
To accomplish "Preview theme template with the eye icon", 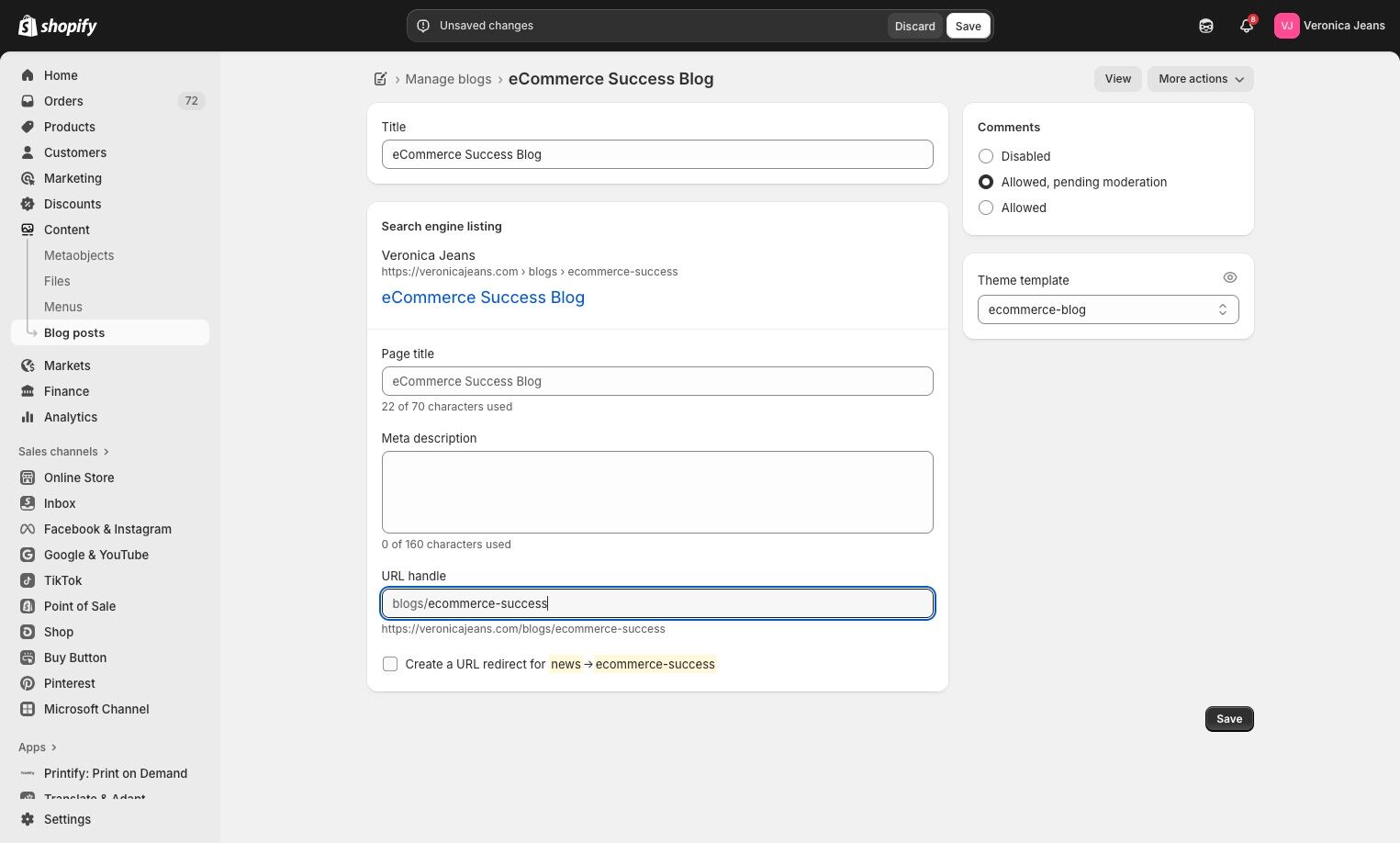I will click(1230, 278).
